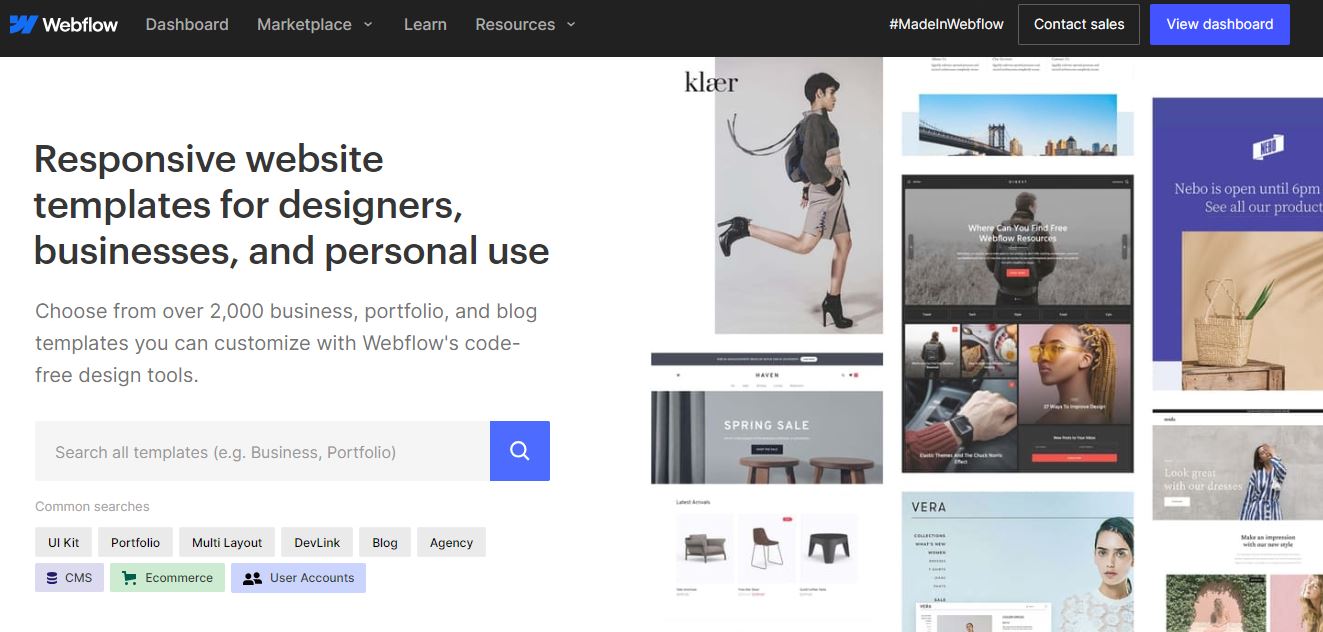Expand the Resources menu chevron

571,24
